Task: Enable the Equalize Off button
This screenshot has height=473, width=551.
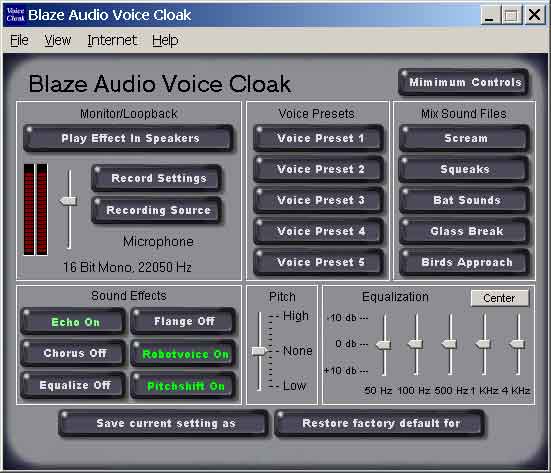Action: pos(73,385)
